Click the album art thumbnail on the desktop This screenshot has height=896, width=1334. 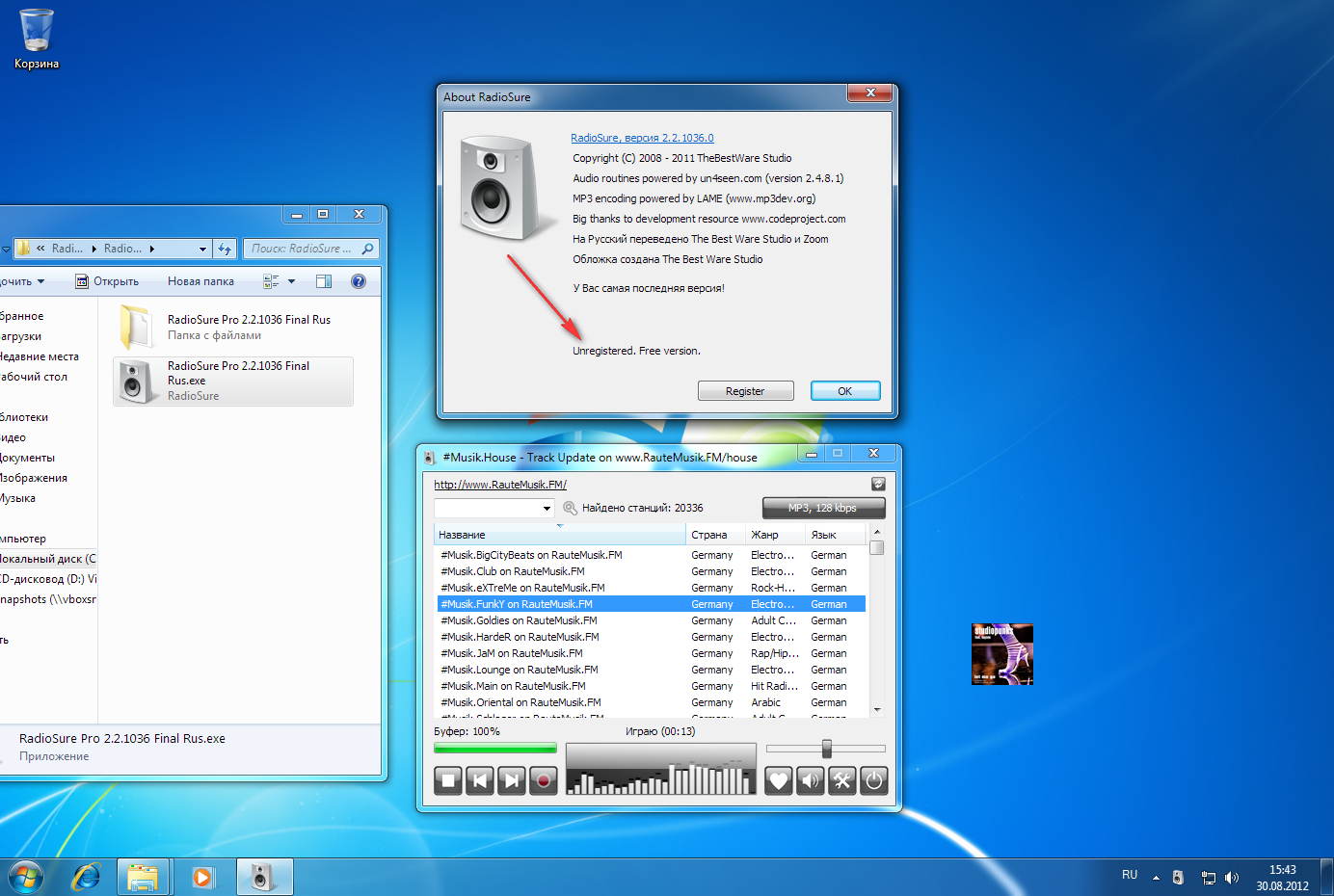coord(1002,654)
